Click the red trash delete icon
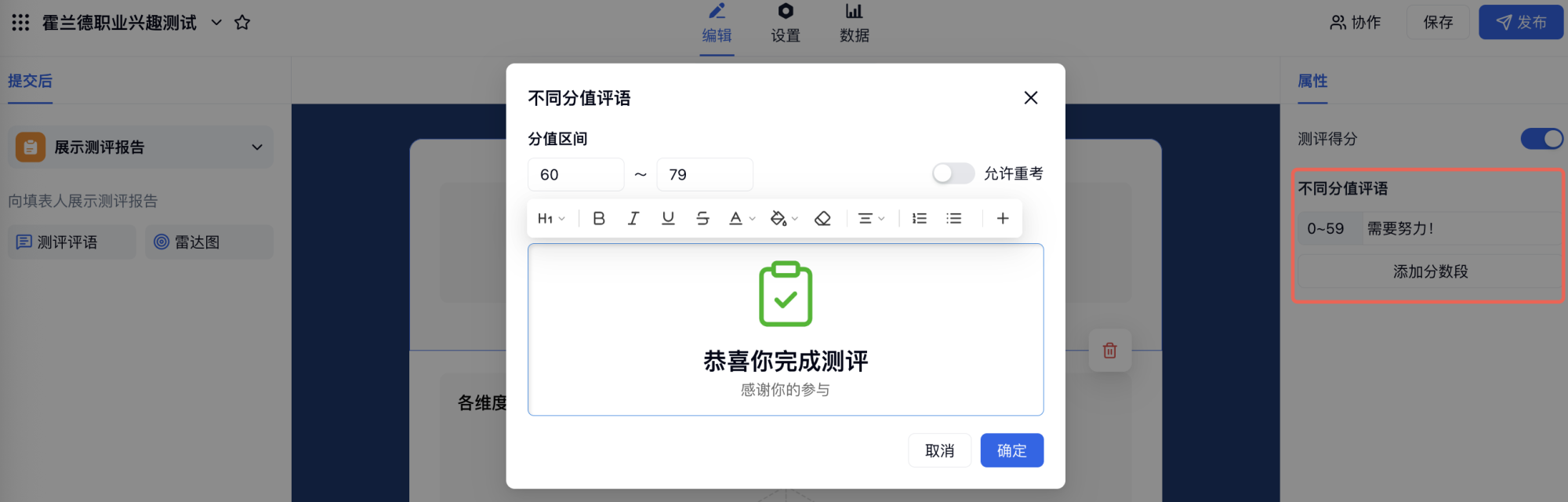 (x=1109, y=351)
